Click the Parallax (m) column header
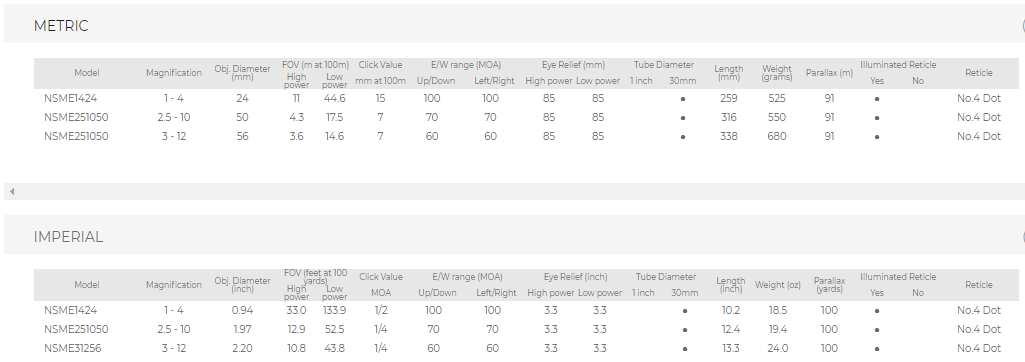 [x=829, y=73]
